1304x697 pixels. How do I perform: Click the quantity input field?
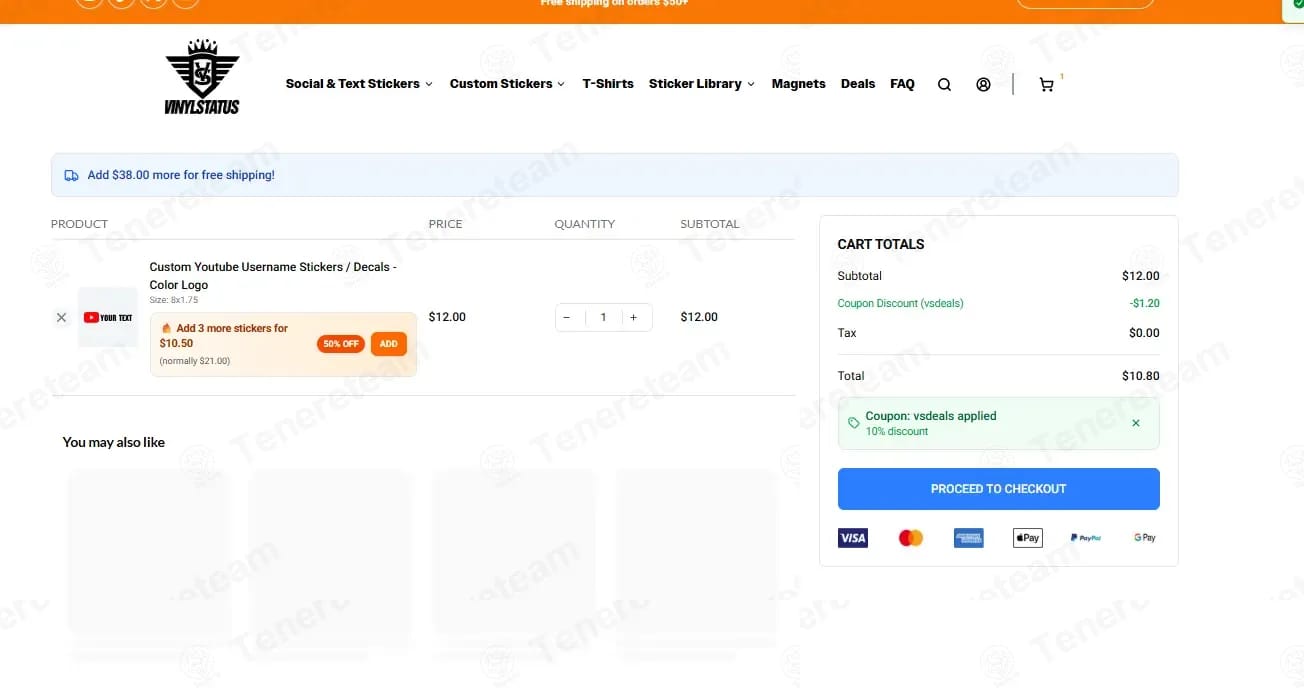(603, 317)
